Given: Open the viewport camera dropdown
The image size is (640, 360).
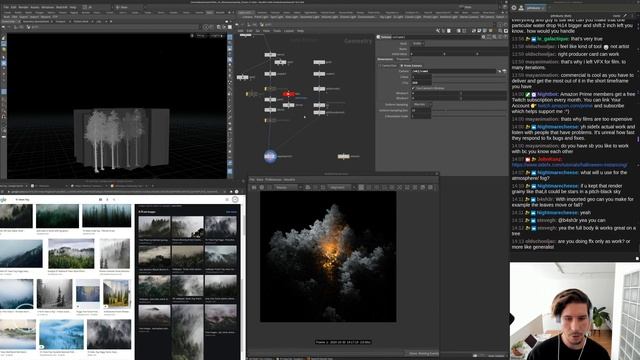Looking at the screenshot, I should coord(216,36).
